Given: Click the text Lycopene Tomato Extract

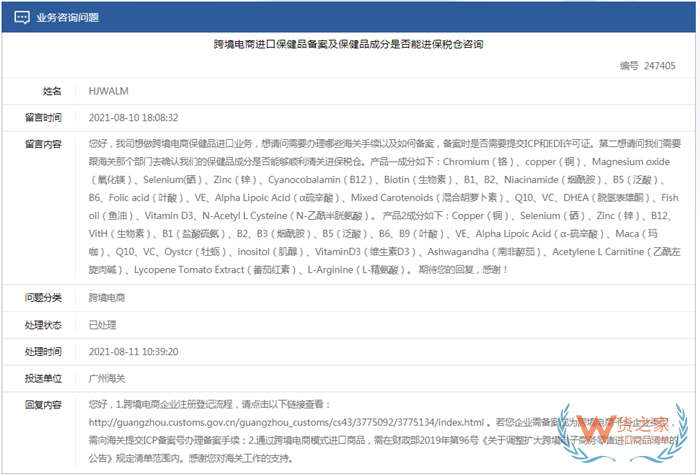Looking at the screenshot, I should coord(189,270).
